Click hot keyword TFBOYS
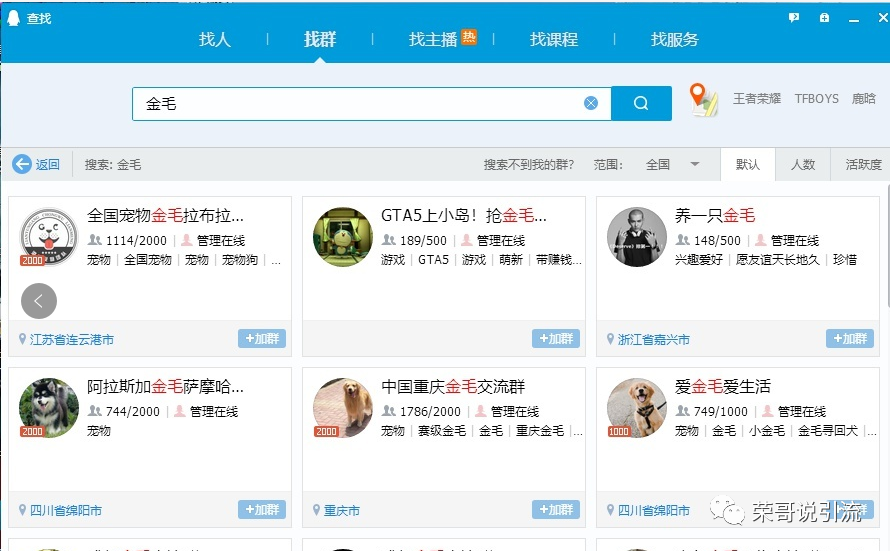890x551 pixels. 816,99
